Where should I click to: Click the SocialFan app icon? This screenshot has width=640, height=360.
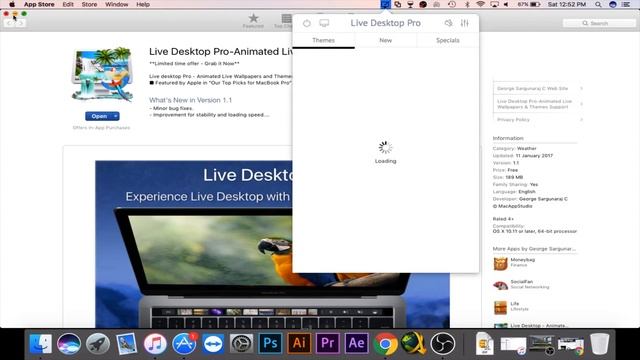tap(500, 285)
